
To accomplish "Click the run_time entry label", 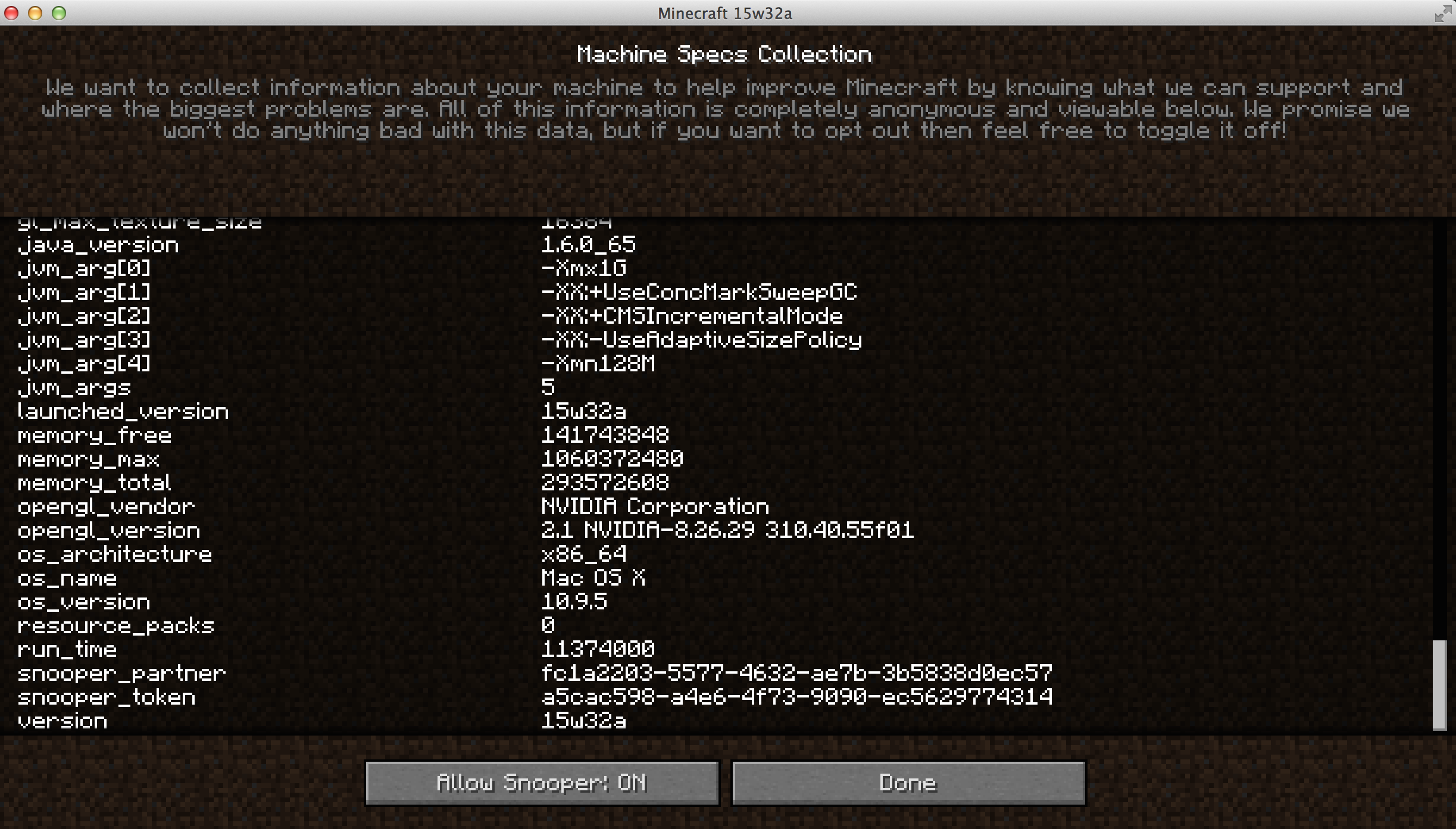I will point(67,650).
